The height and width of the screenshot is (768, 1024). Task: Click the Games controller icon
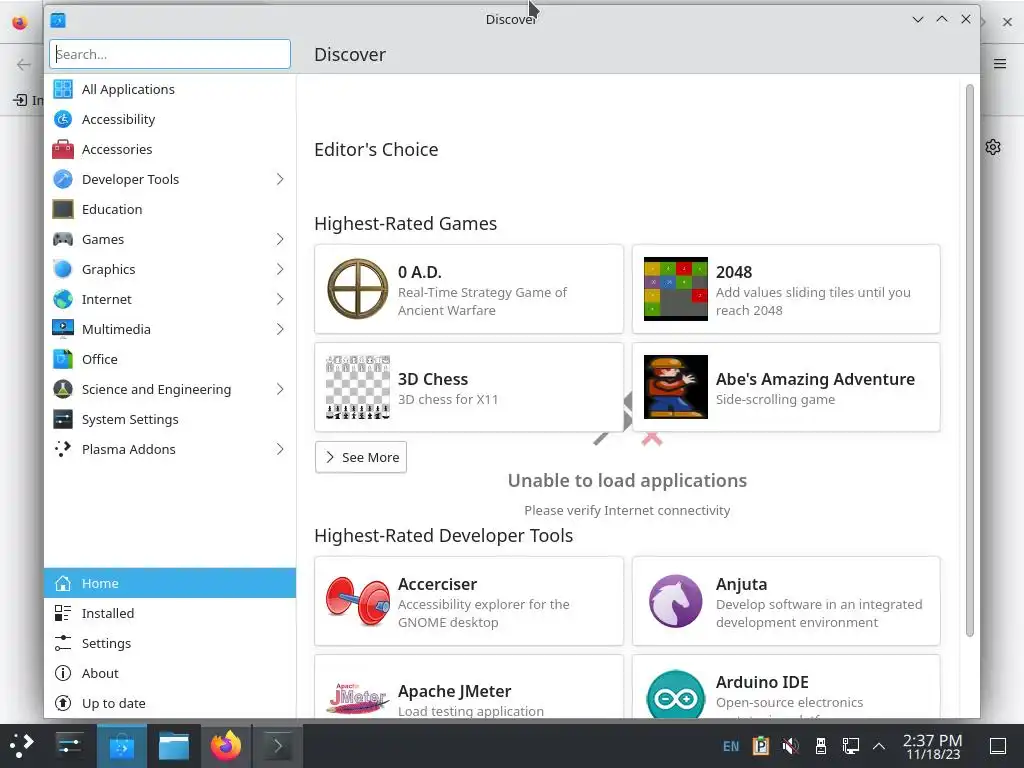(63, 239)
